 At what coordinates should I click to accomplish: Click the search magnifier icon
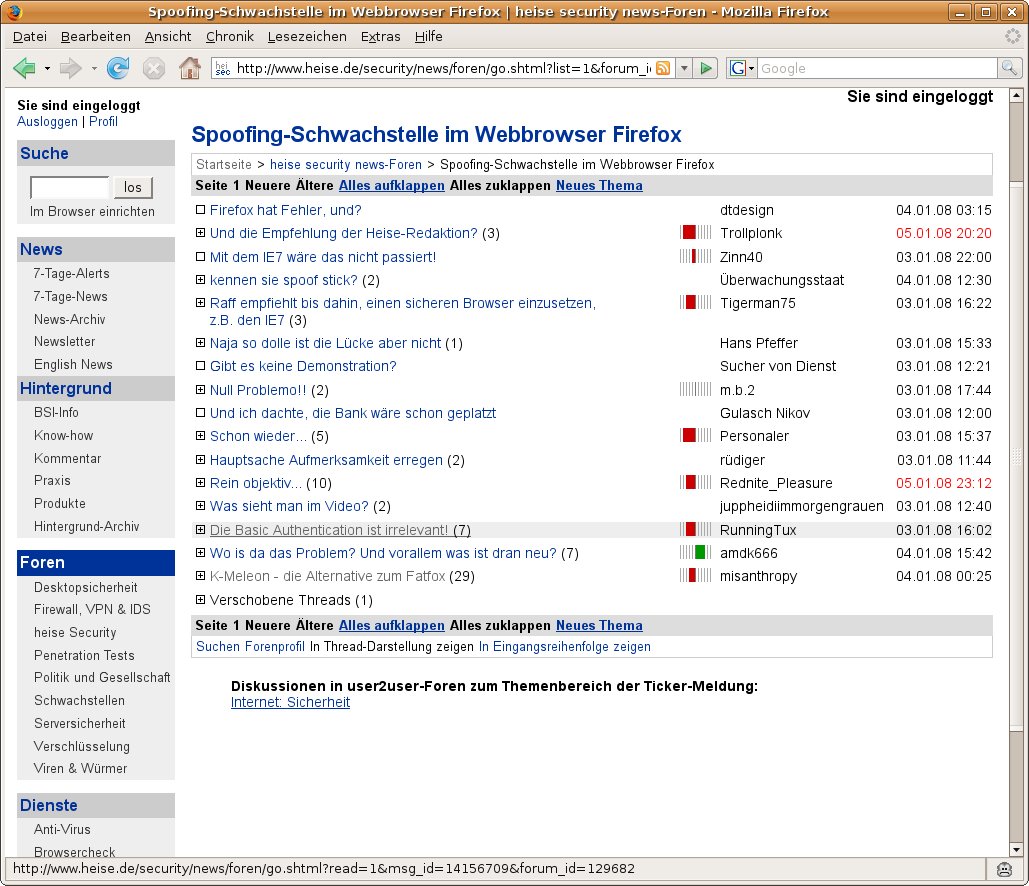(x=1009, y=68)
